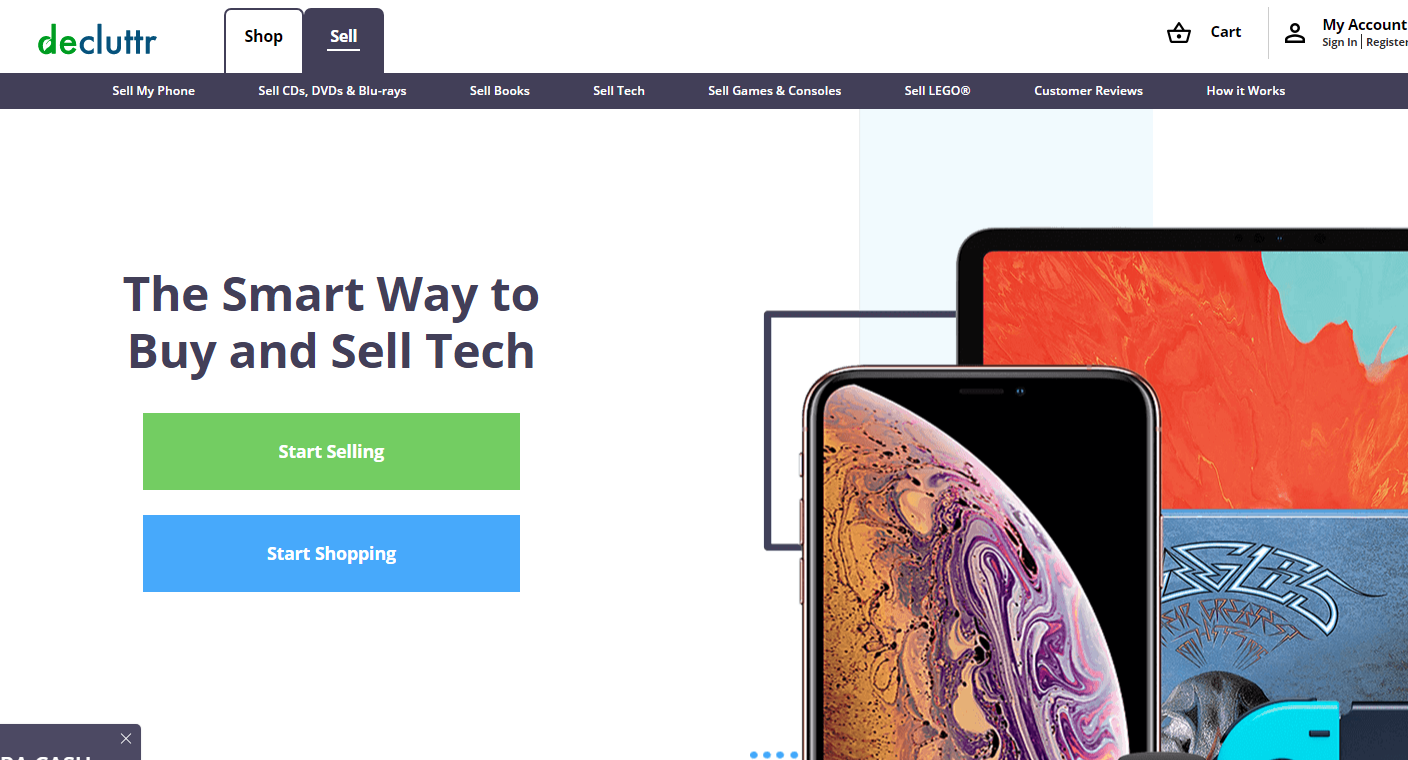Open the shopping cart basket icon
1408x760 pixels.
[1179, 33]
